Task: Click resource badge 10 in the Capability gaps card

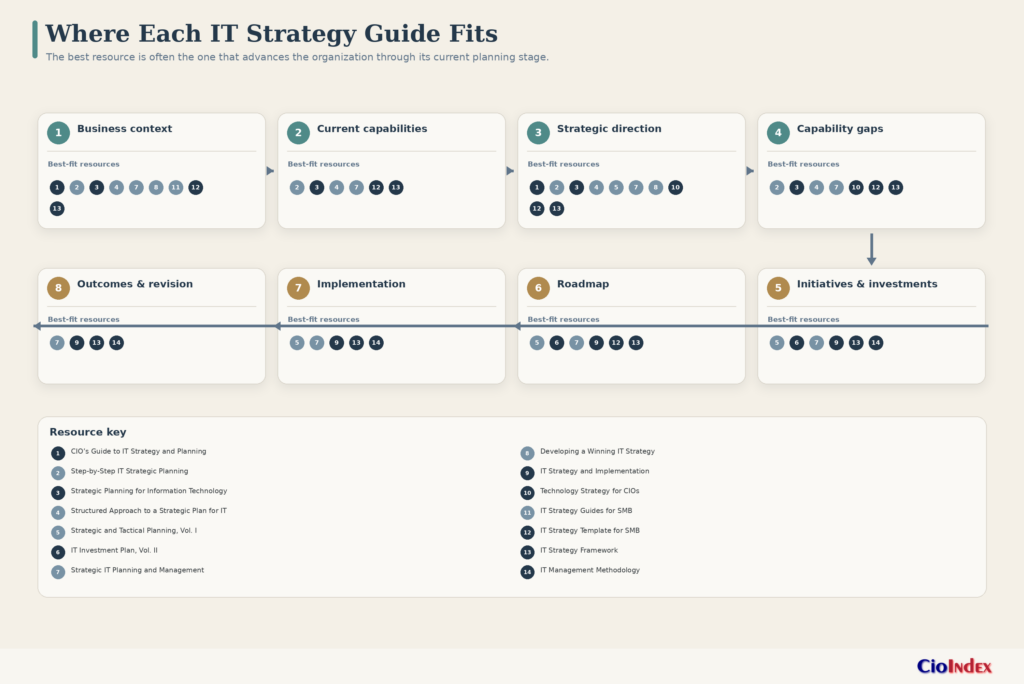Action: point(856,187)
